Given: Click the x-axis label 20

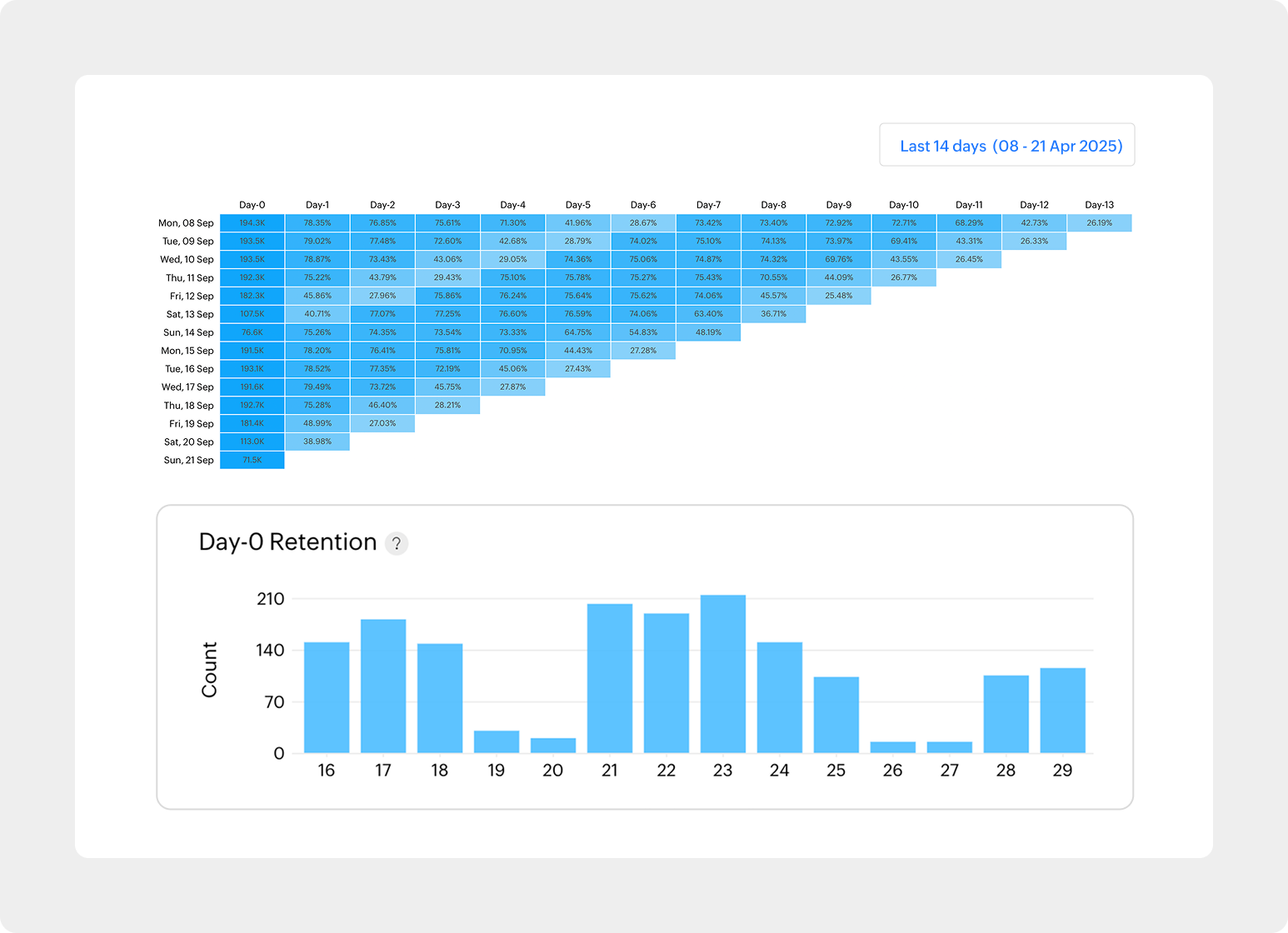Looking at the screenshot, I should (552, 771).
